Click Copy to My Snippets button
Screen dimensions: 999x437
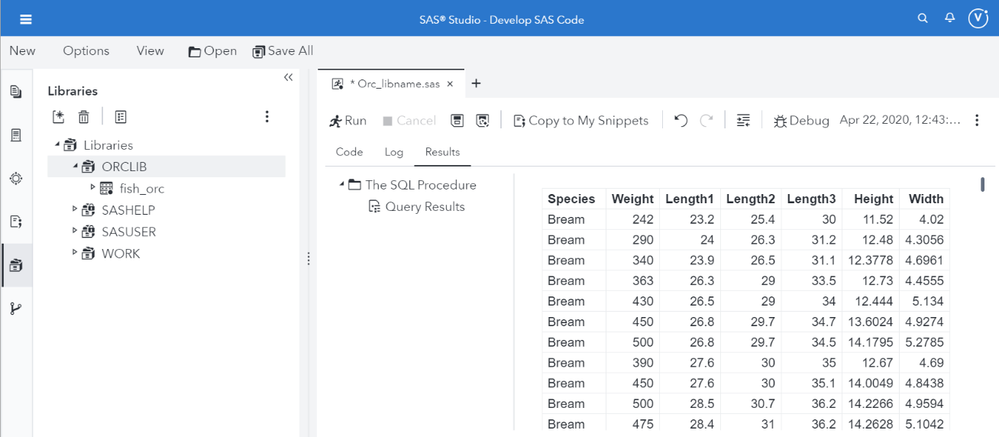point(580,120)
